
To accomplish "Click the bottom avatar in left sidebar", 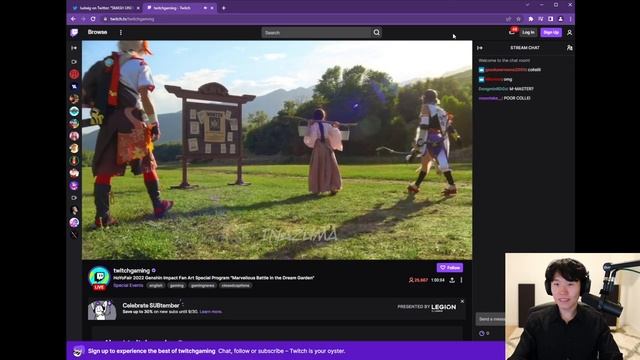I will [x=74, y=235].
